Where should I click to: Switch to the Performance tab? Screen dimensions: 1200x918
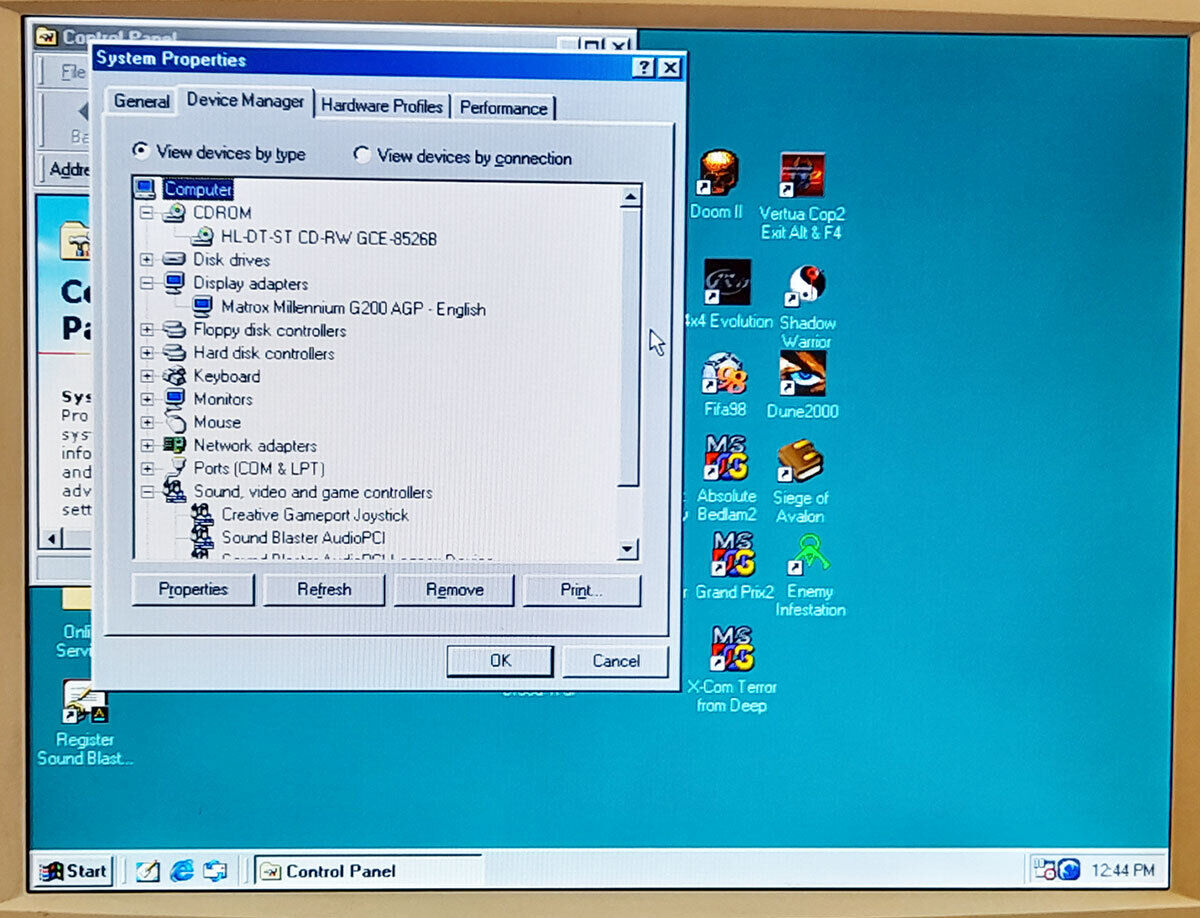pos(503,107)
